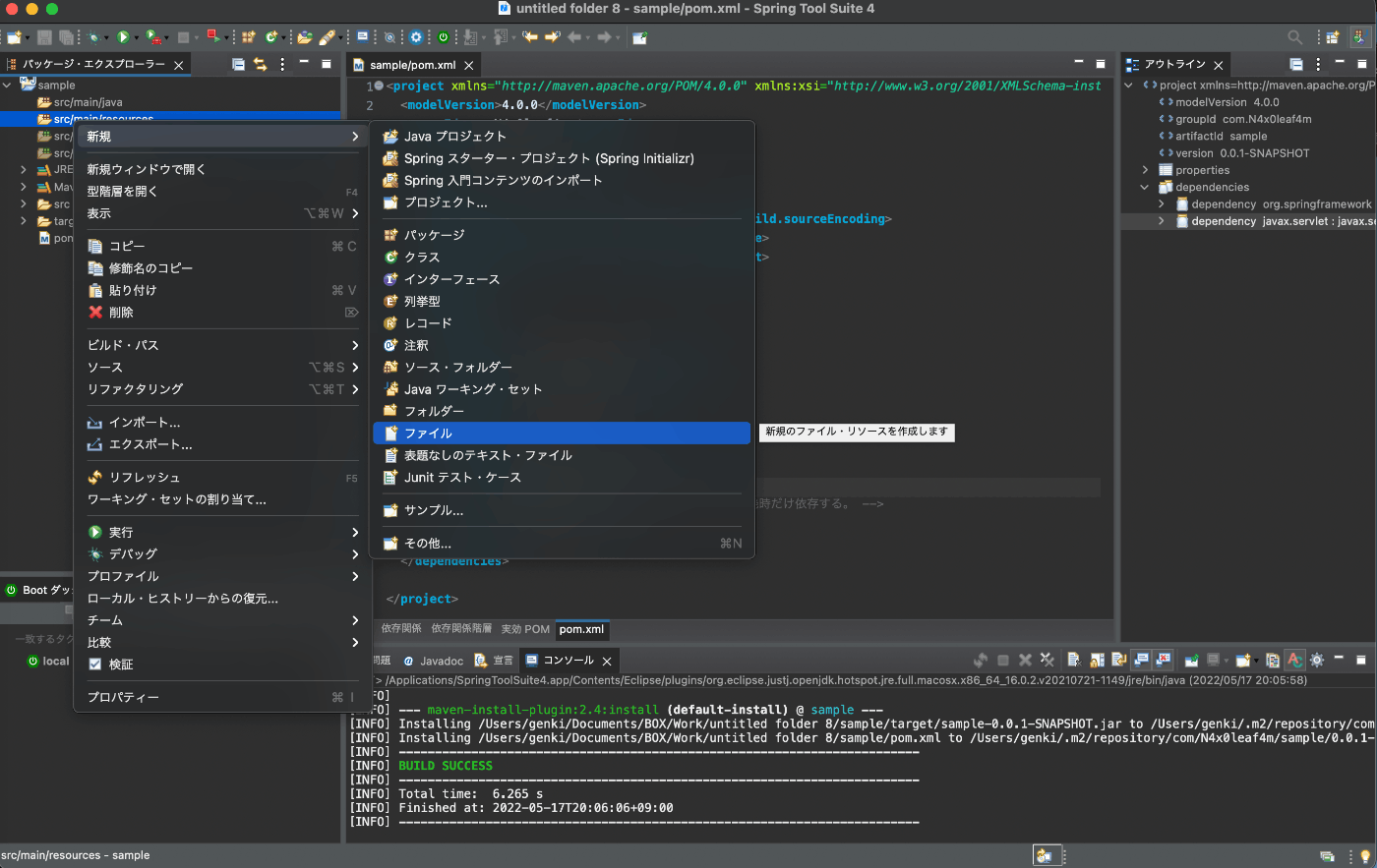This screenshot has width=1377, height=868.
Task: Open the Open Console dropdown arrow
Action: pos(1256,661)
